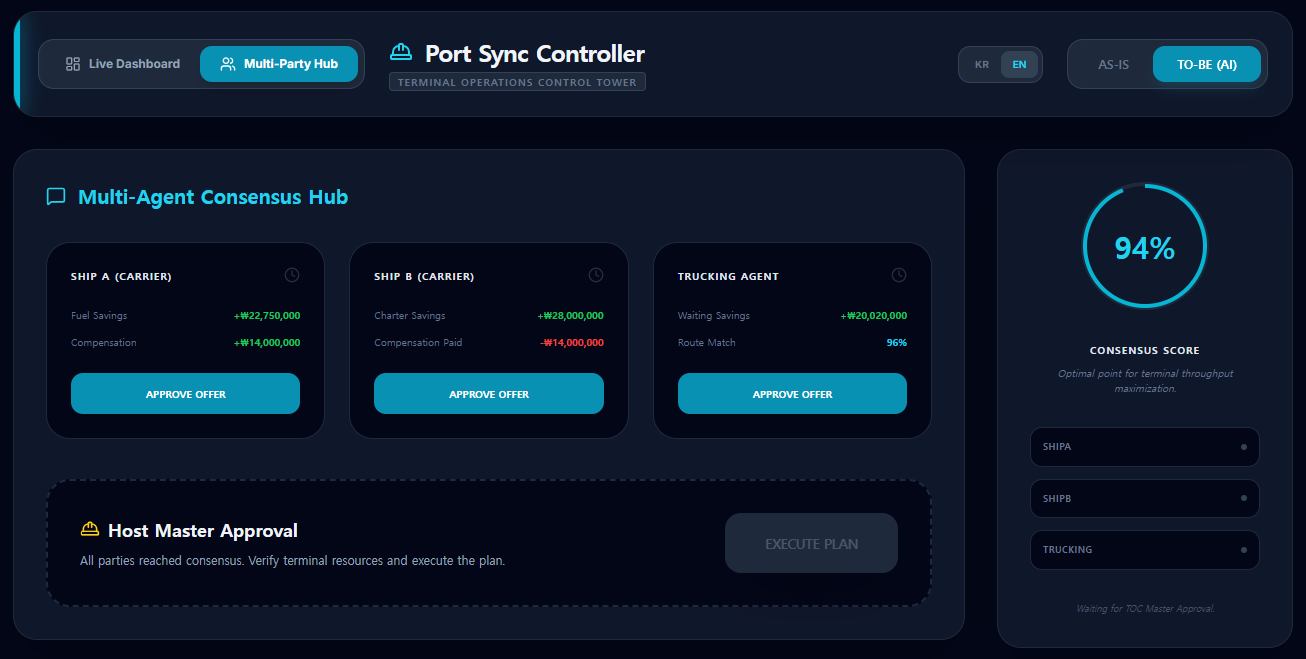Viewport: 1306px width, 659px height.
Task: Click the clock icon on the Trucking Agent card
Action: point(899,274)
